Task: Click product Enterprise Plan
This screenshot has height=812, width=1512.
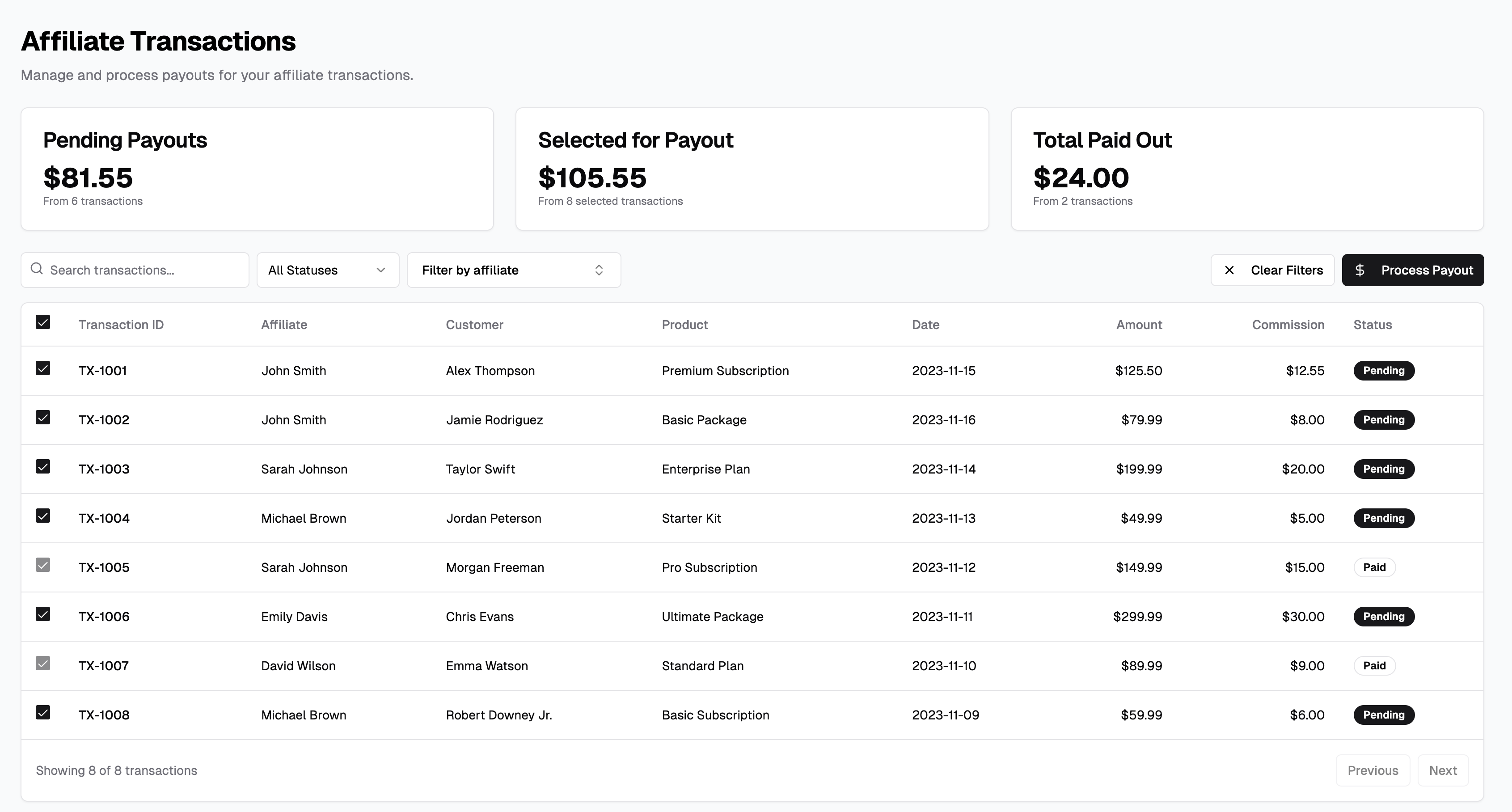Action: click(705, 469)
